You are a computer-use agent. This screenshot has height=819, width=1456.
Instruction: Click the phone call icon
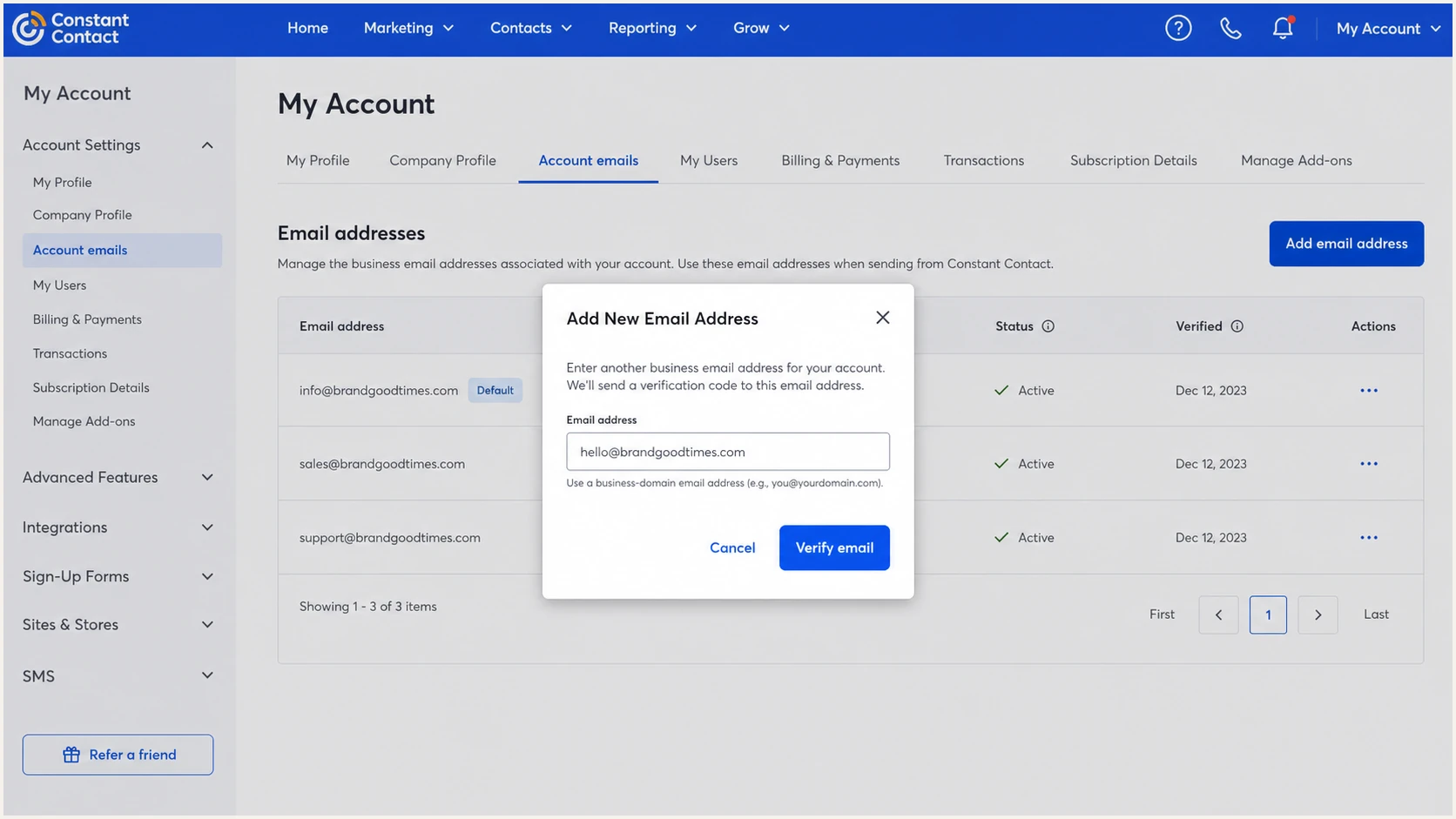(x=1230, y=28)
